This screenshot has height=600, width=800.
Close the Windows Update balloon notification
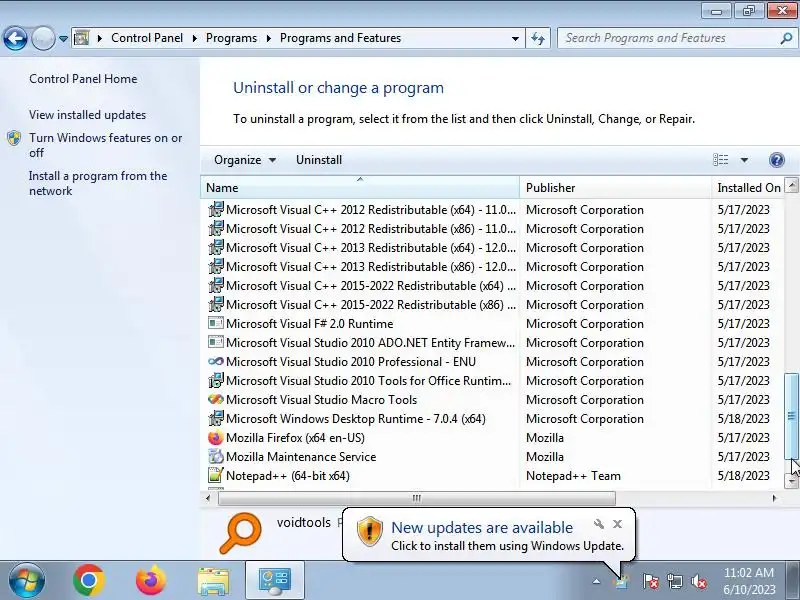click(617, 524)
